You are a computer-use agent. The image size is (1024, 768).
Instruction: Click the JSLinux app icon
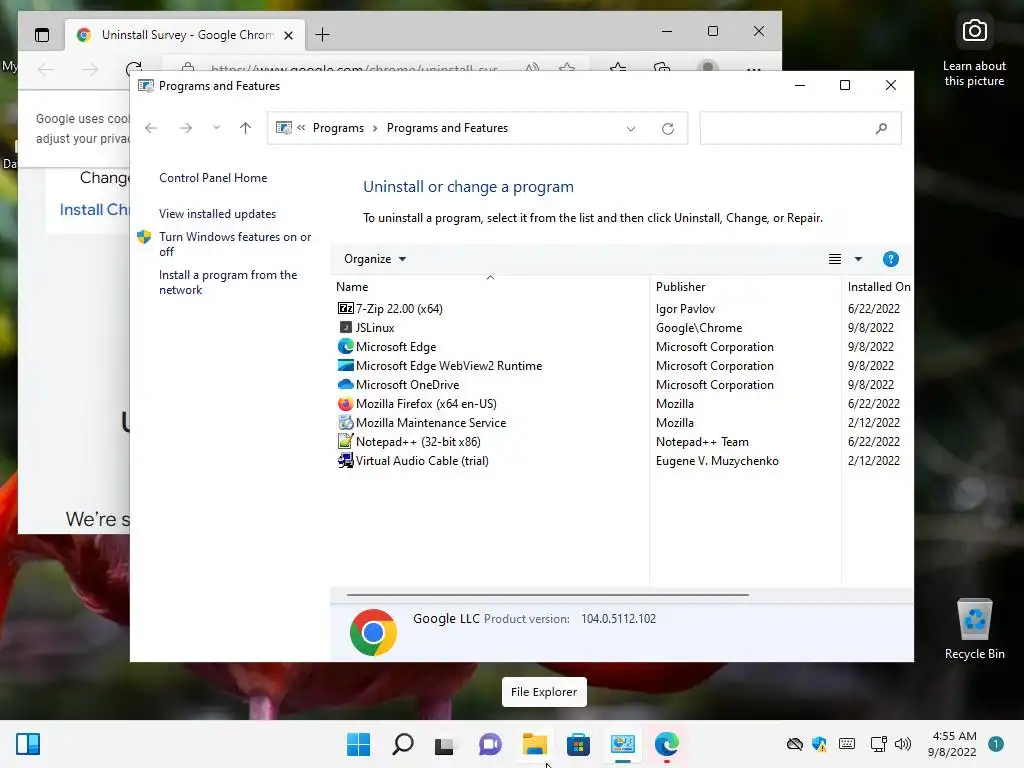click(345, 327)
